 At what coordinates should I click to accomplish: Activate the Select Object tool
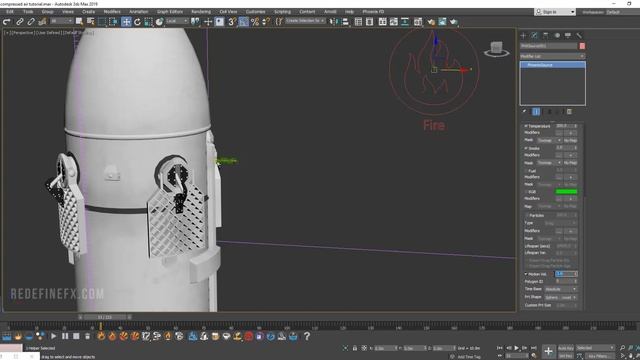[x=79, y=22]
